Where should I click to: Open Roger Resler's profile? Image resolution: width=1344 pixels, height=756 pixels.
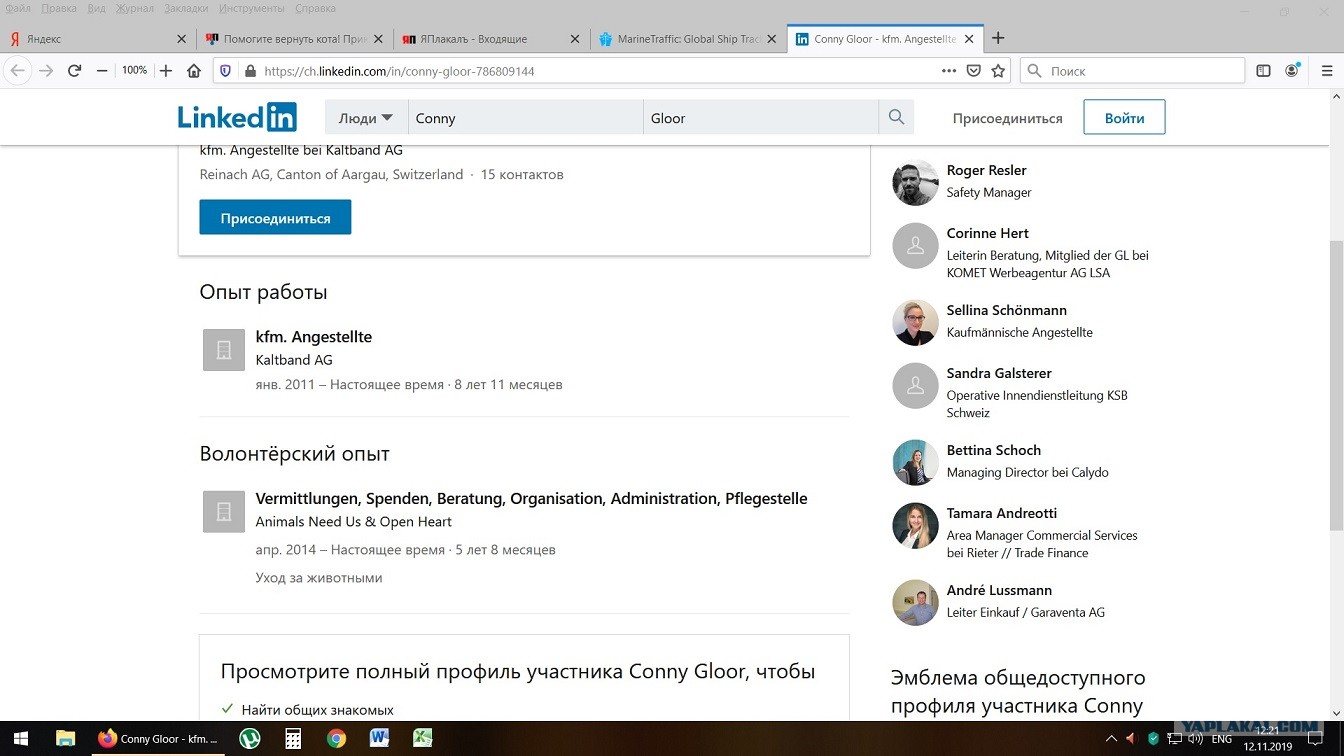pyautogui.click(x=987, y=170)
